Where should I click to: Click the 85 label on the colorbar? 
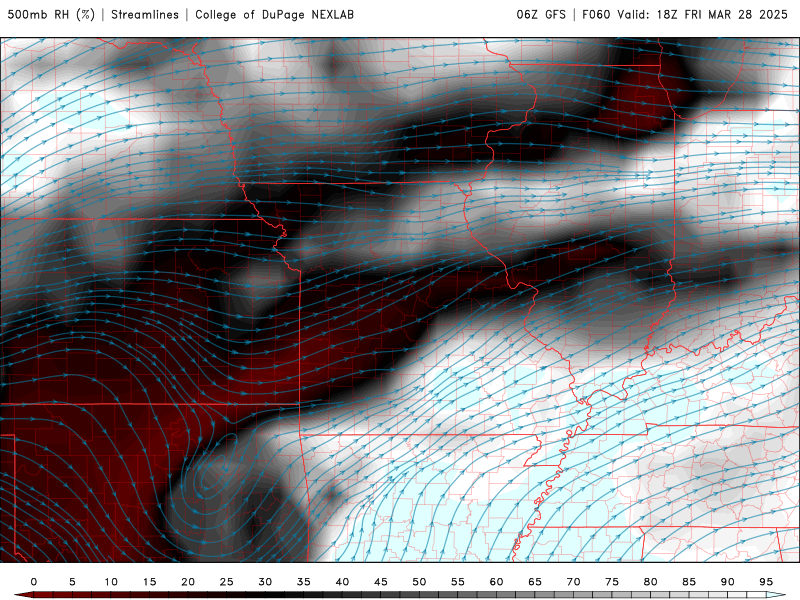tap(689, 582)
